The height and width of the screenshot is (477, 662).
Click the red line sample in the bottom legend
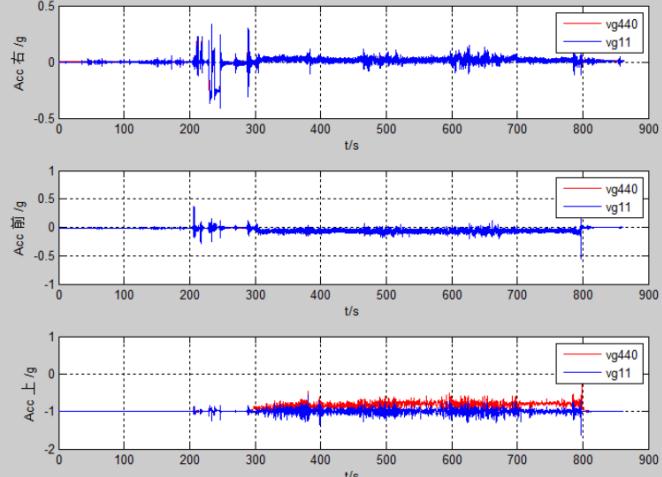582,354
